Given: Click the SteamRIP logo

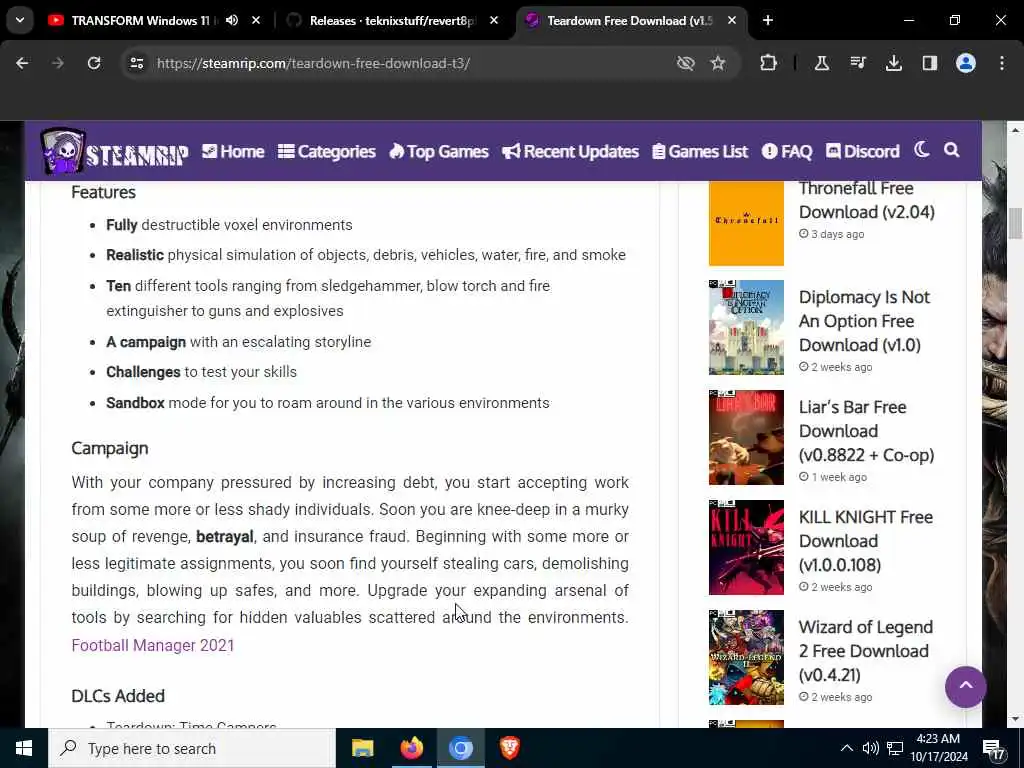Looking at the screenshot, I should [114, 151].
